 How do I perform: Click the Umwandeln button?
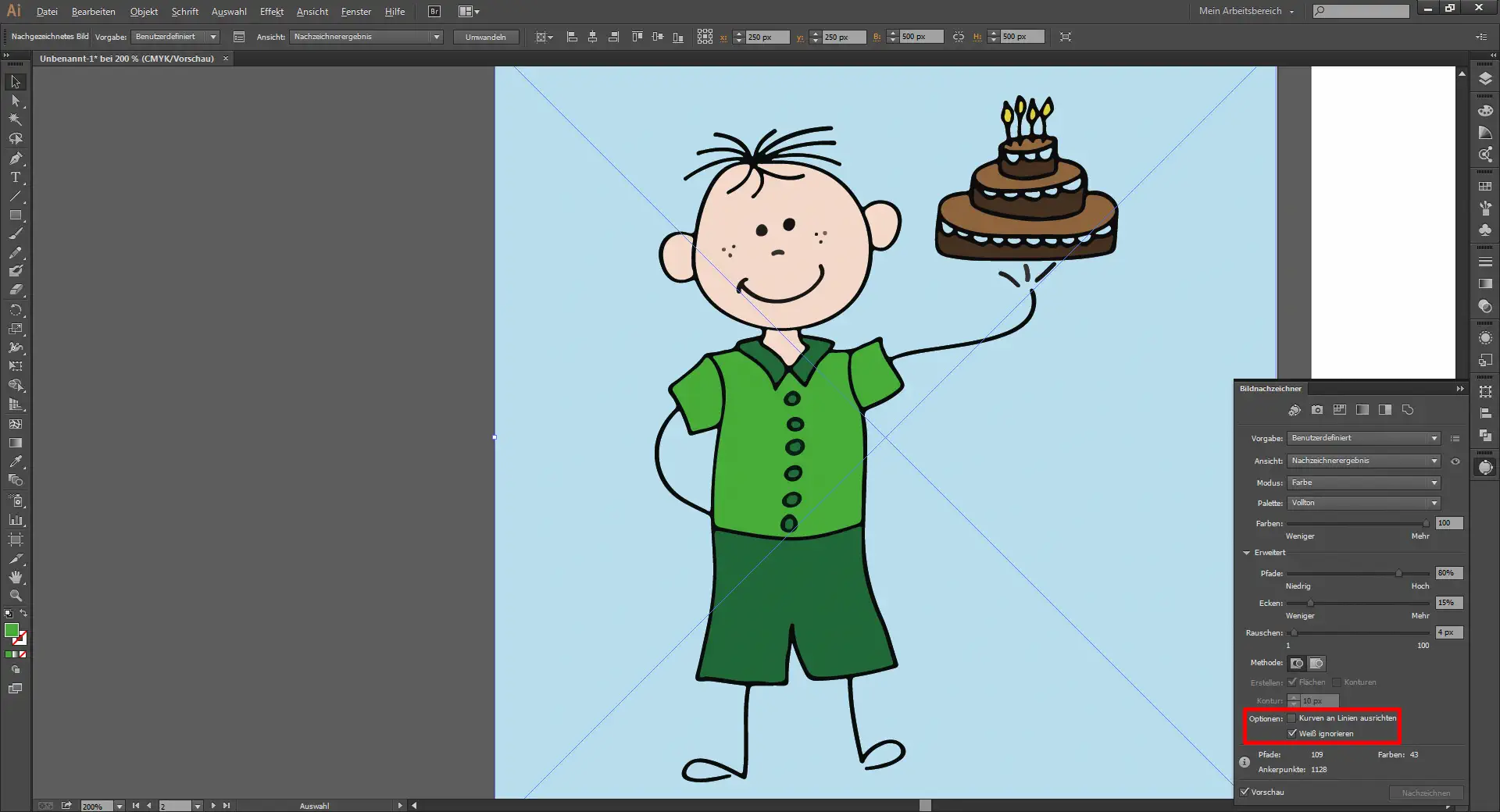[x=485, y=37]
